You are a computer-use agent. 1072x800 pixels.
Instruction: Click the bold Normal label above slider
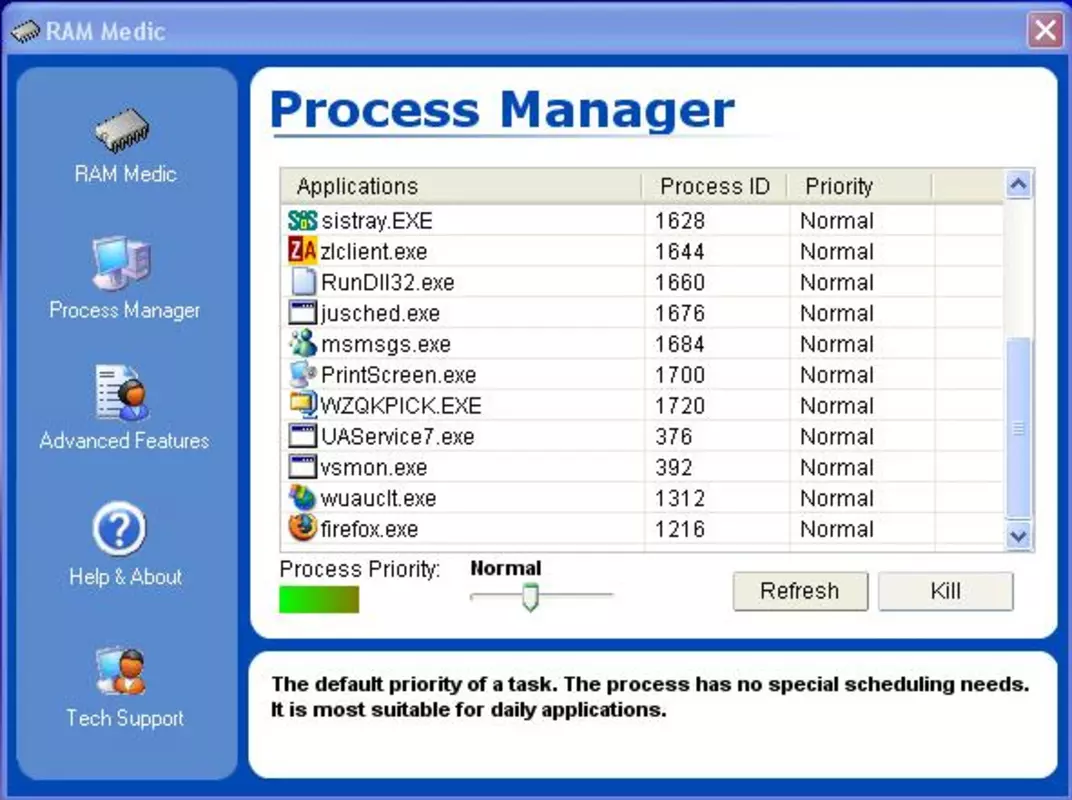tap(506, 568)
